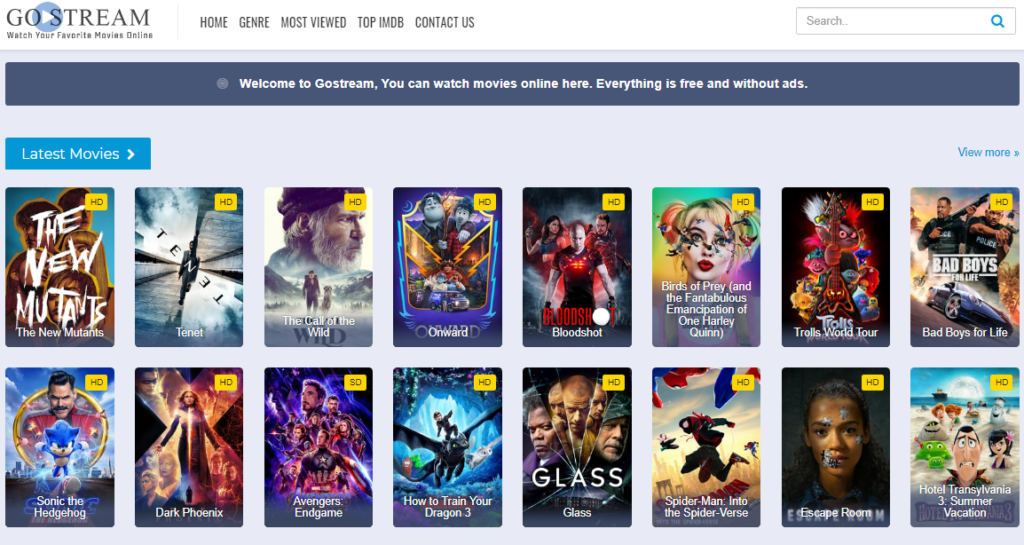Click HD badge on Onward poster
Image resolution: width=1024 pixels, height=545 pixels.
[x=485, y=202]
